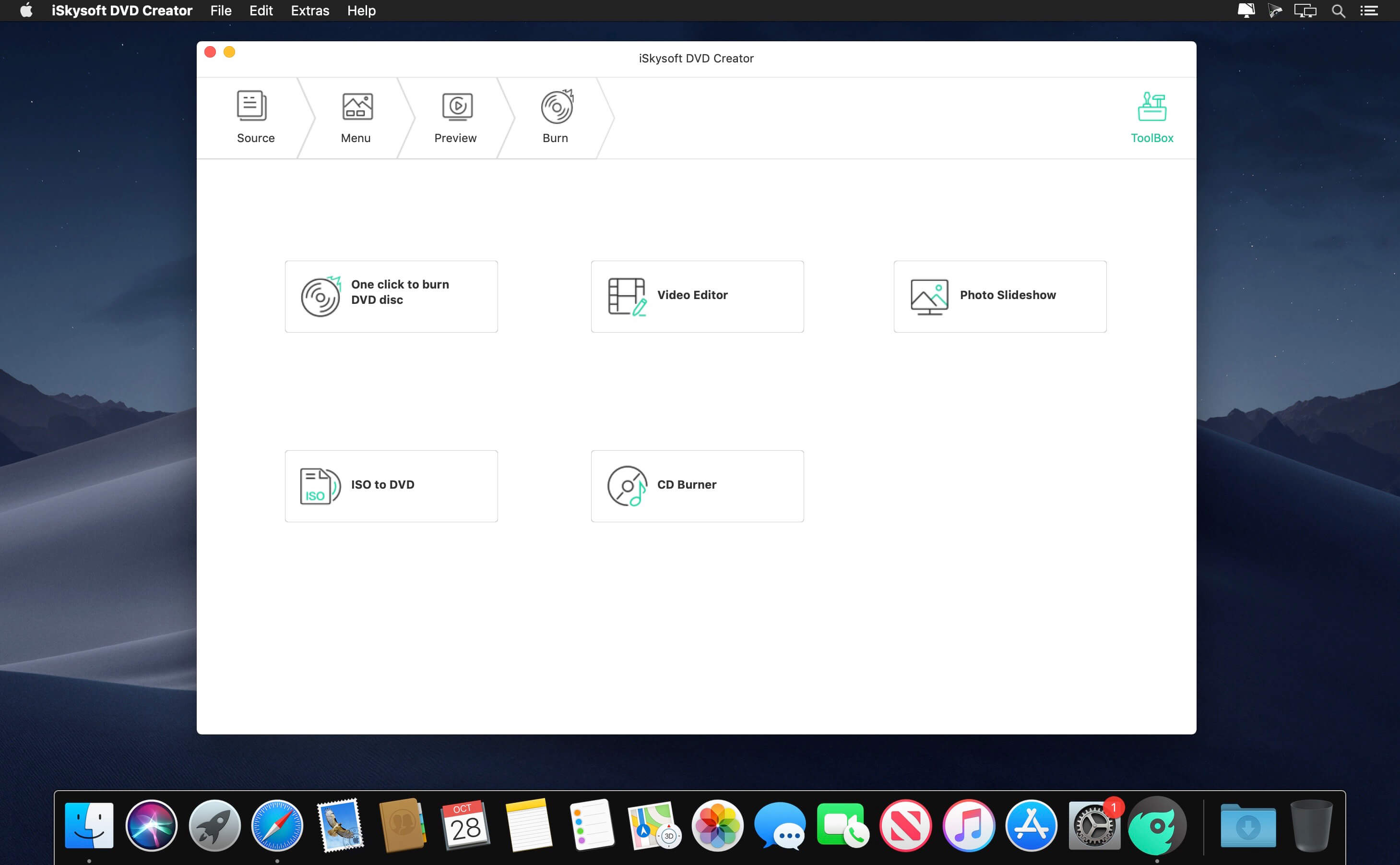This screenshot has width=1400, height=865.
Task: Open the Extras menu
Action: coord(310,10)
